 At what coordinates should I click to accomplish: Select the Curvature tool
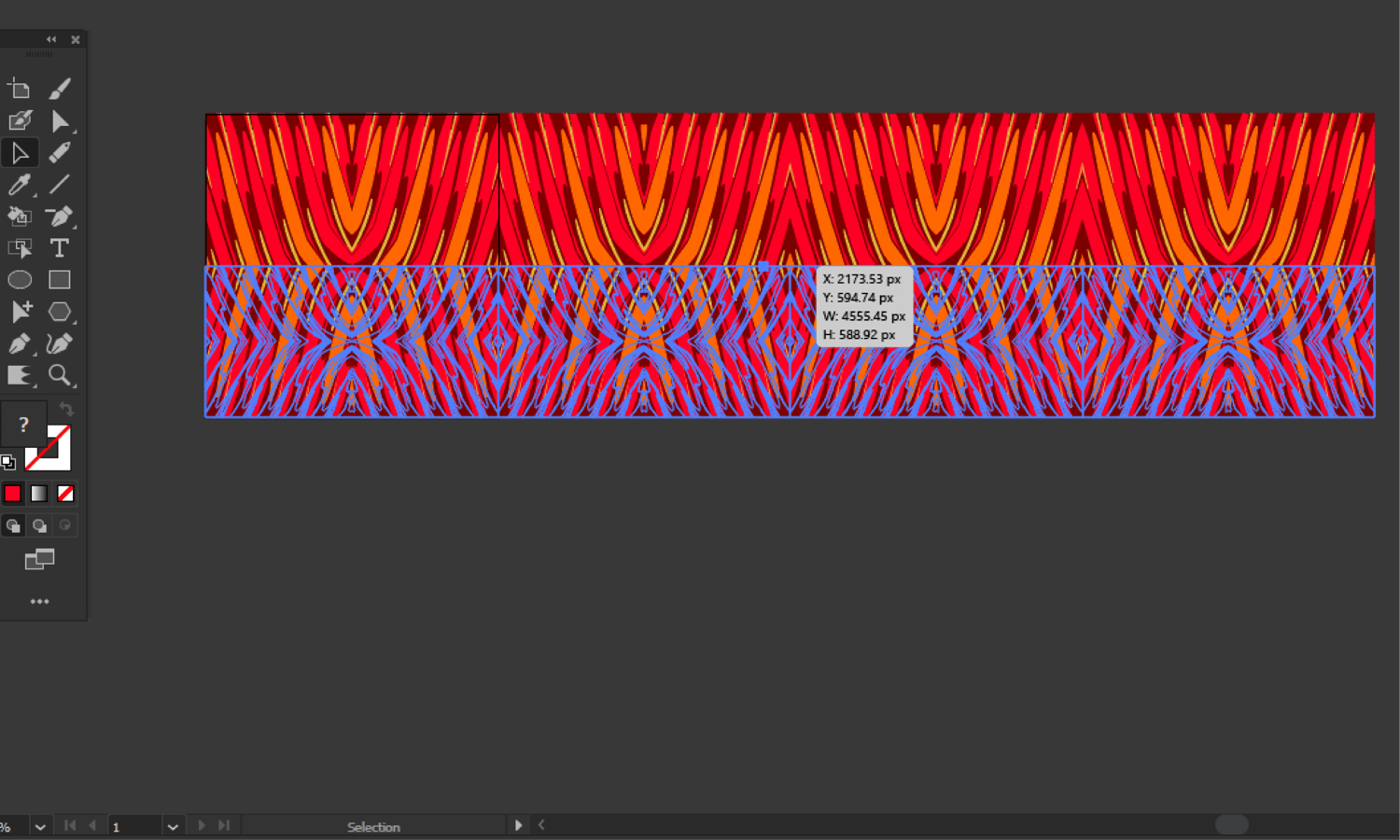point(60,343)
